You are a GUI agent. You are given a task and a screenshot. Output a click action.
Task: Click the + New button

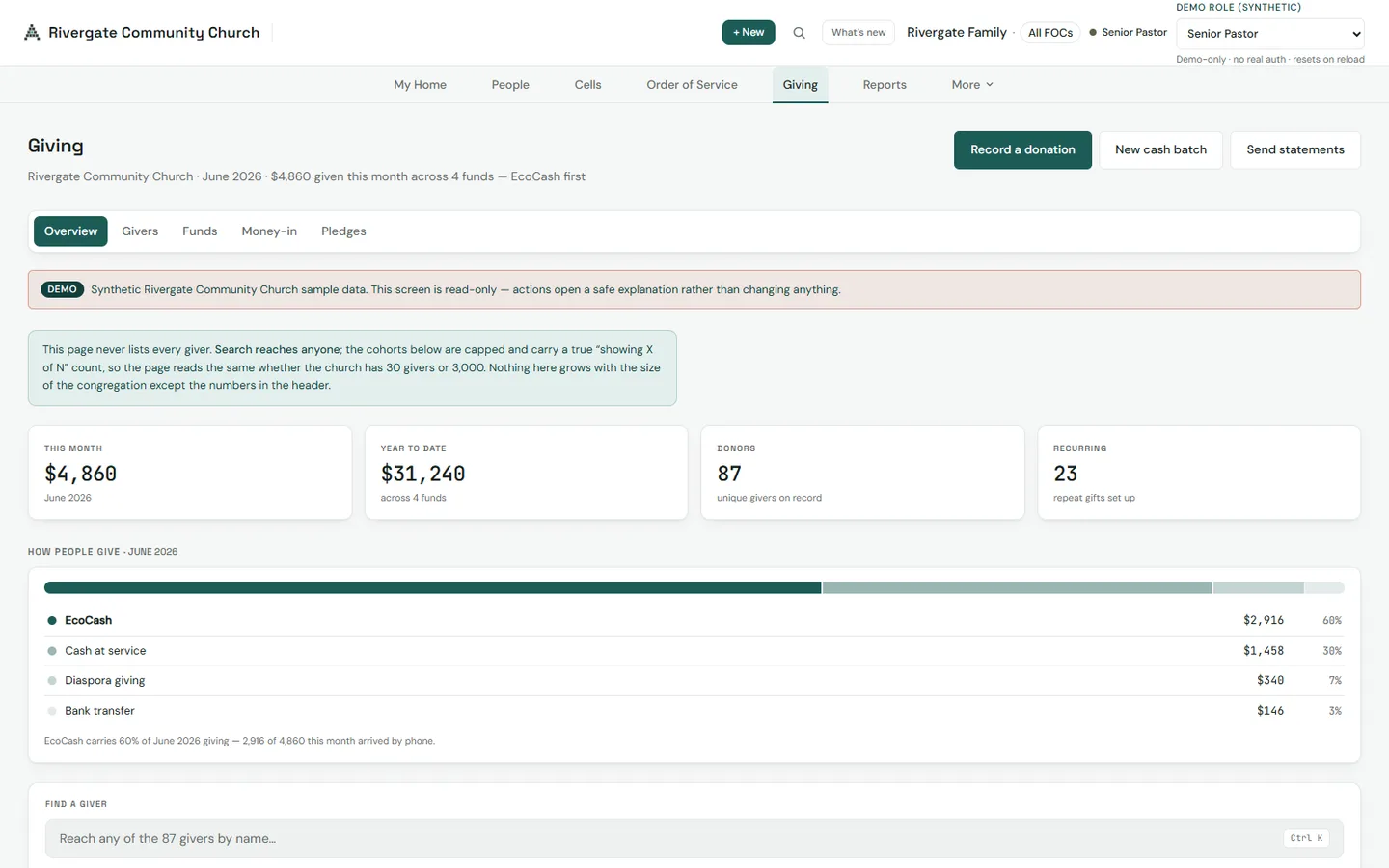pos(749,33)
